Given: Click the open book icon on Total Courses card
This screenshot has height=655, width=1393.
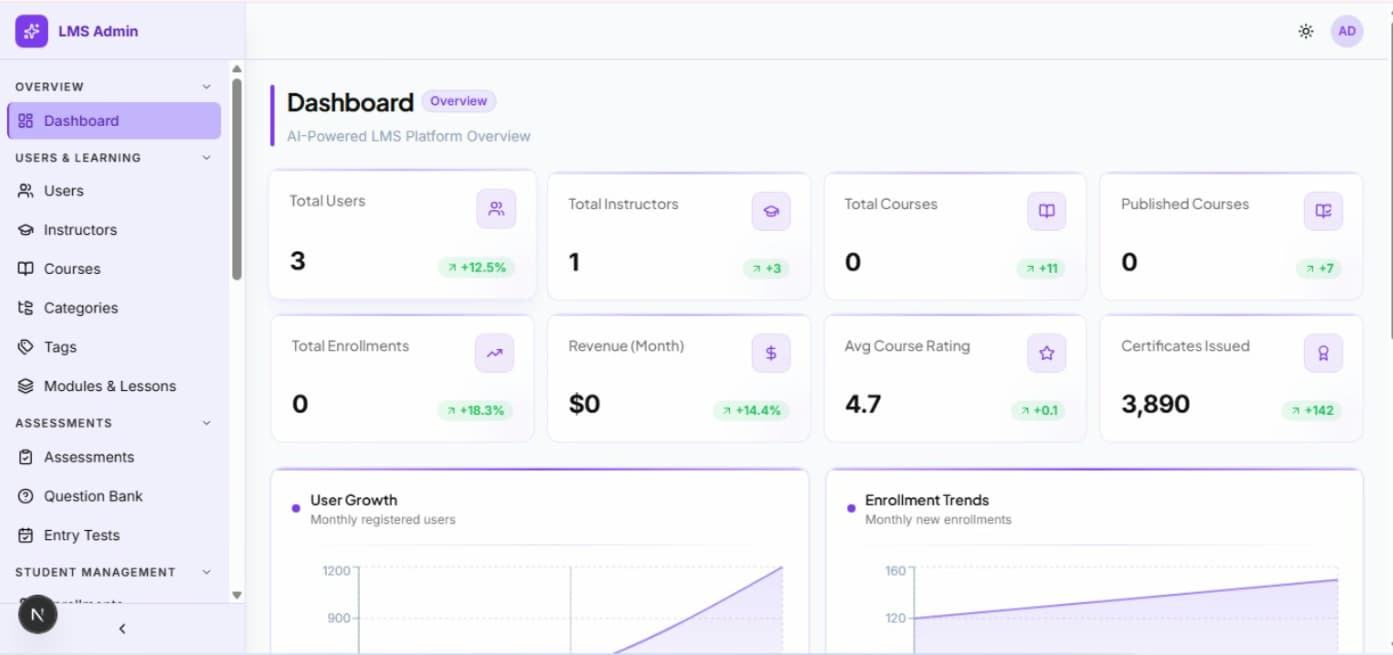Looking at the screenshot, I should [1047, 211].
